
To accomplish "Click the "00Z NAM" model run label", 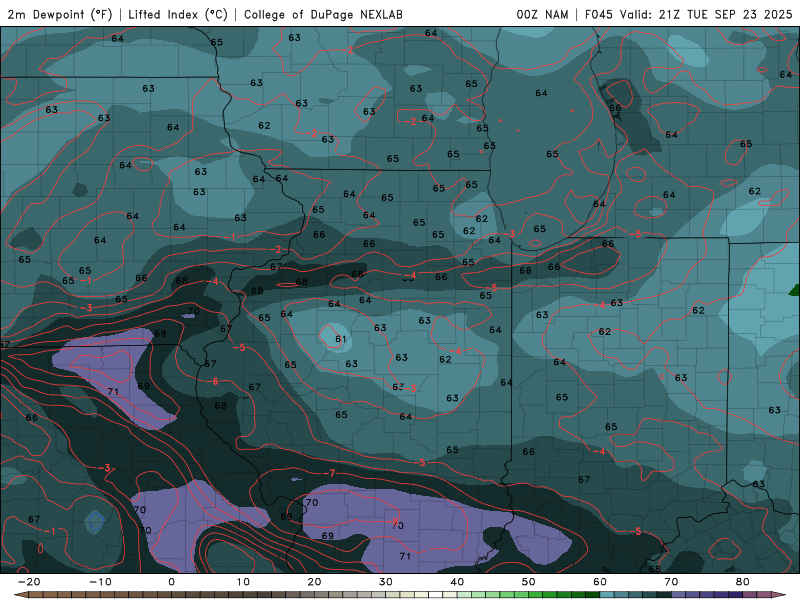I will pos(542,14).
